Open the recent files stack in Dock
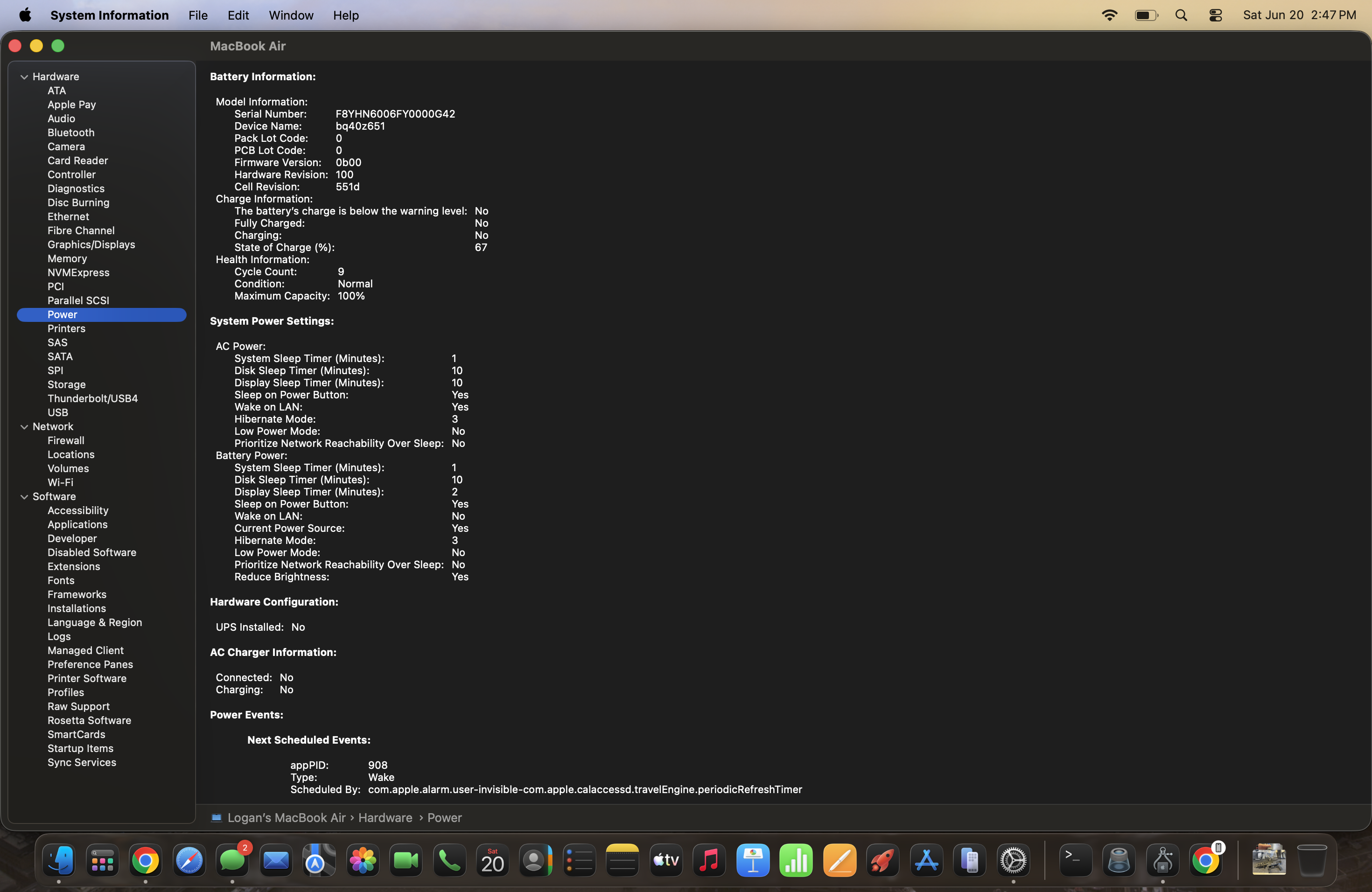Screen dimensions: 1372x892 (x=1269, y=860)
